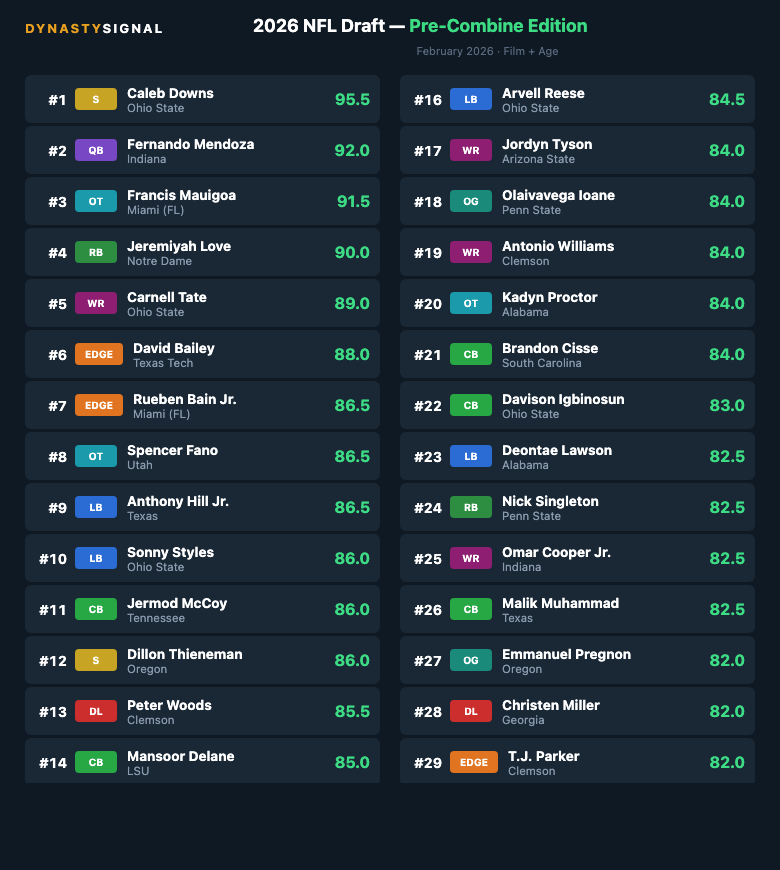The height and width of the screenshot is (870, 780).
Task: Click the WR badge beside Jordyn Tyson
Action: coord(471,151)
